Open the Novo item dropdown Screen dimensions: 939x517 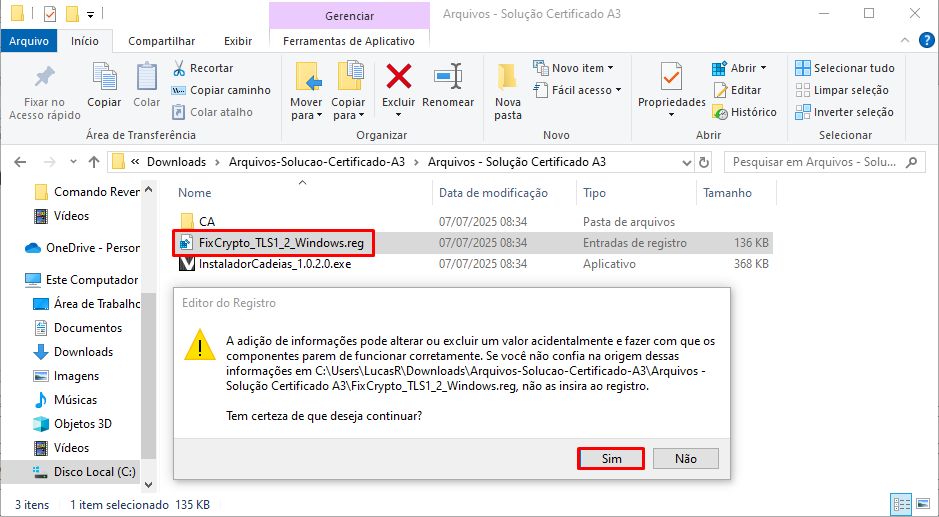tap(582, 68)
